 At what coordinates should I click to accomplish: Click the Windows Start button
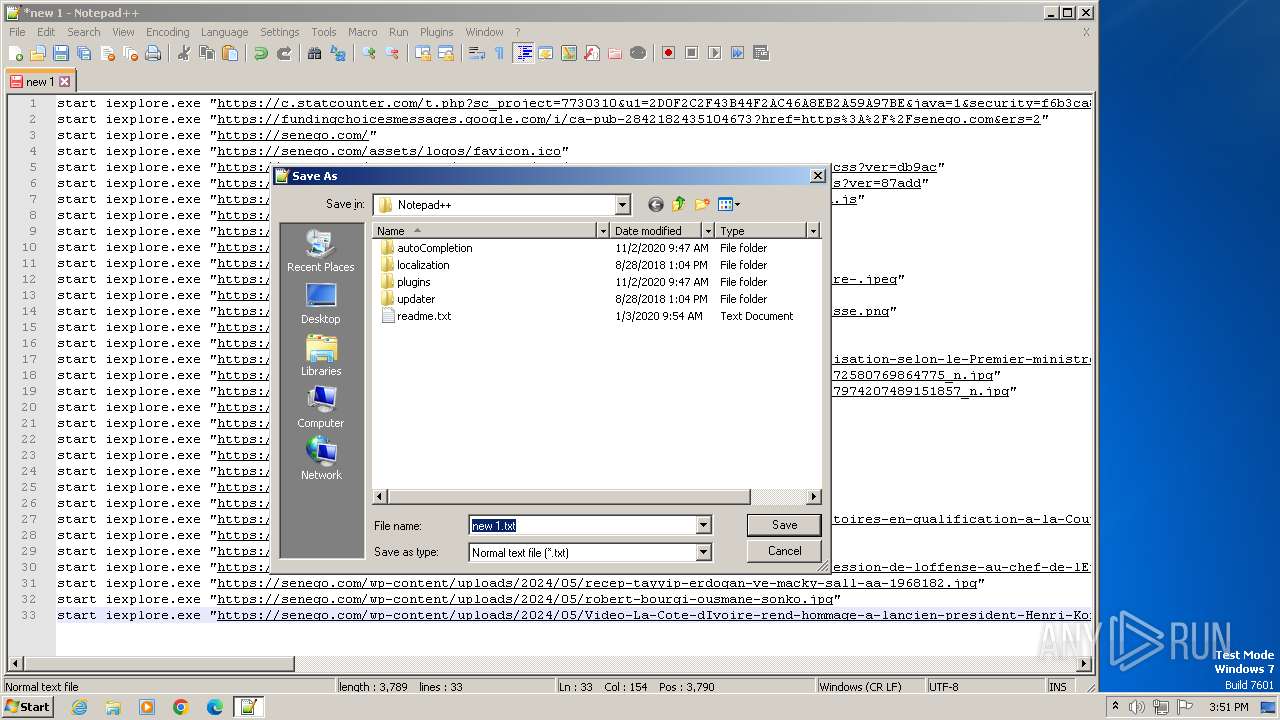[27, 707]
